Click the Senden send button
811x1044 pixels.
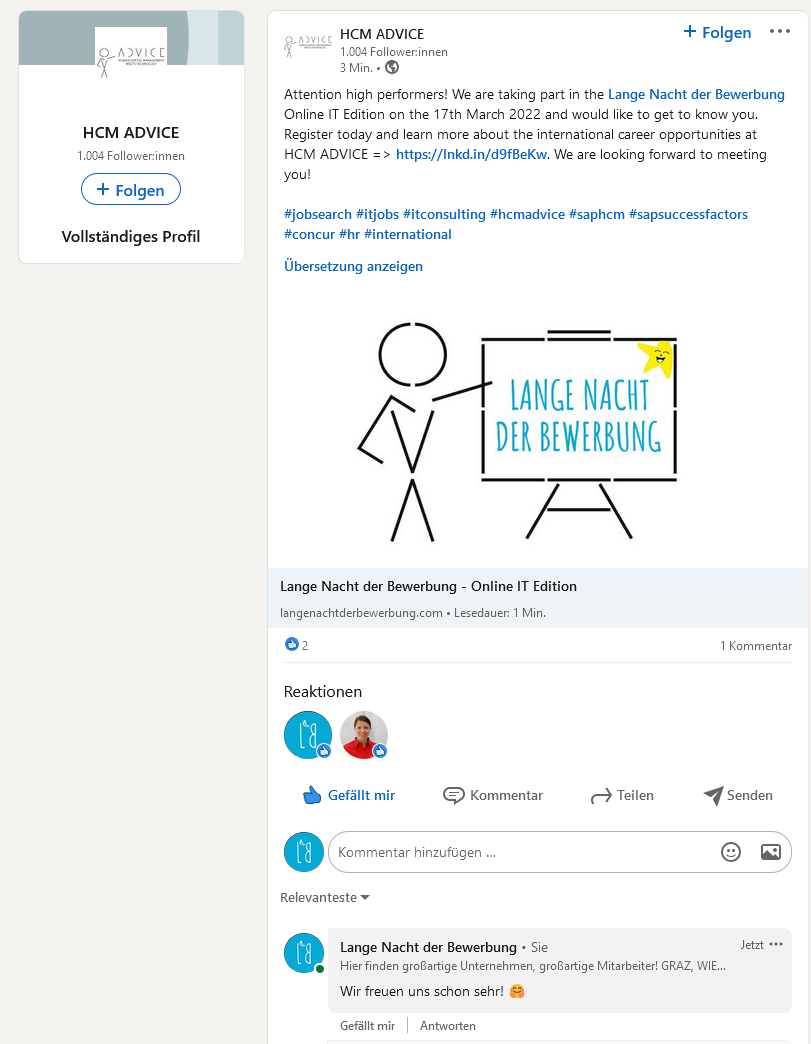[x=738, y=795]
